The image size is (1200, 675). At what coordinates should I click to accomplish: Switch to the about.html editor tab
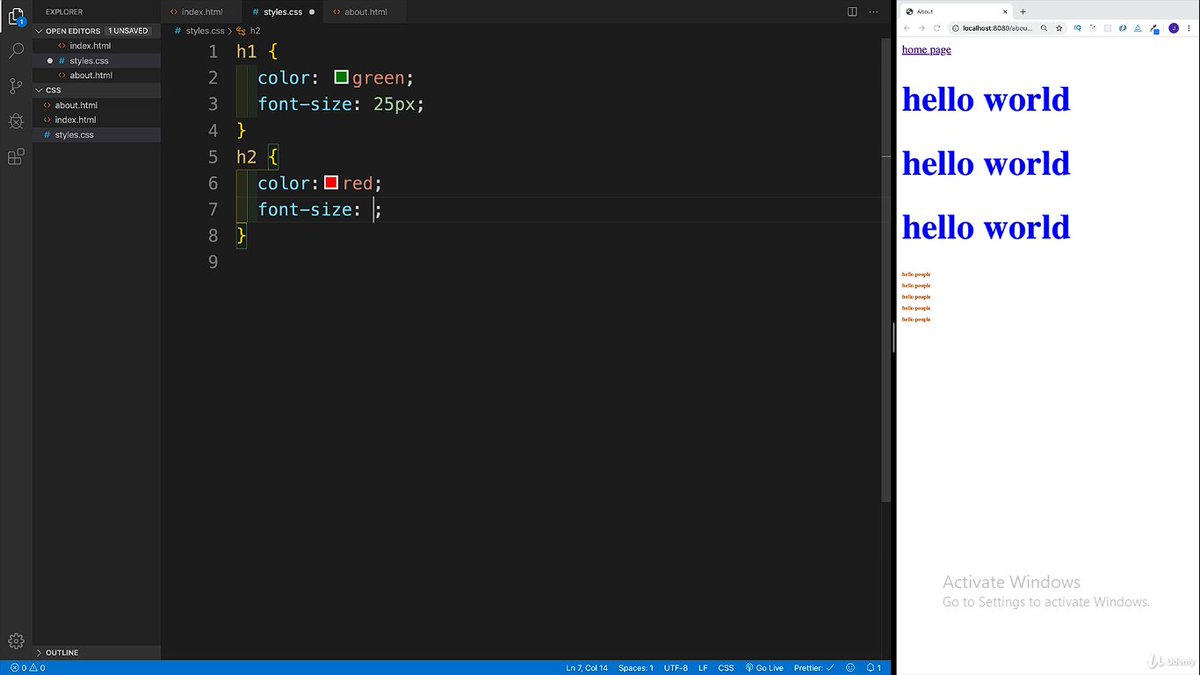(366, 12)
